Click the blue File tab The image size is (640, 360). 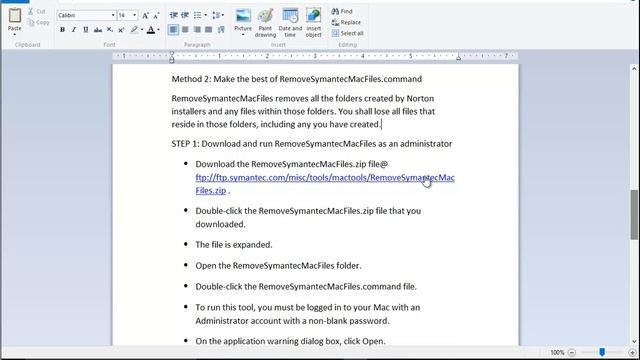[x=15, y=1]
